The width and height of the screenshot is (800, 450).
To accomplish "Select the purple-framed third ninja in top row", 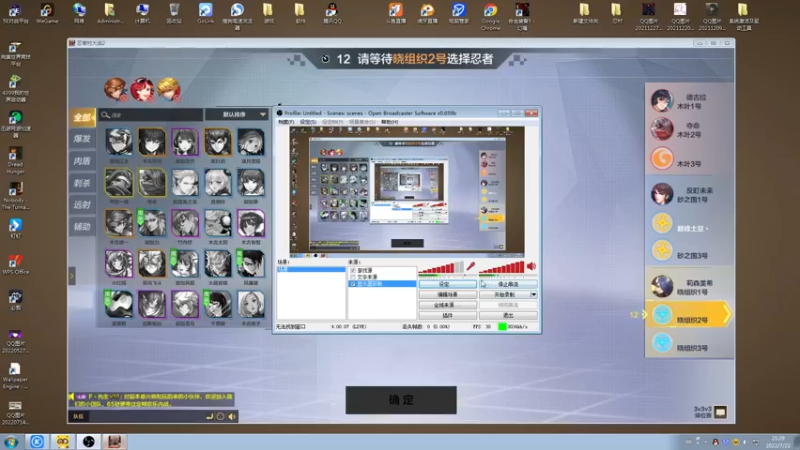I will point(185,141).
